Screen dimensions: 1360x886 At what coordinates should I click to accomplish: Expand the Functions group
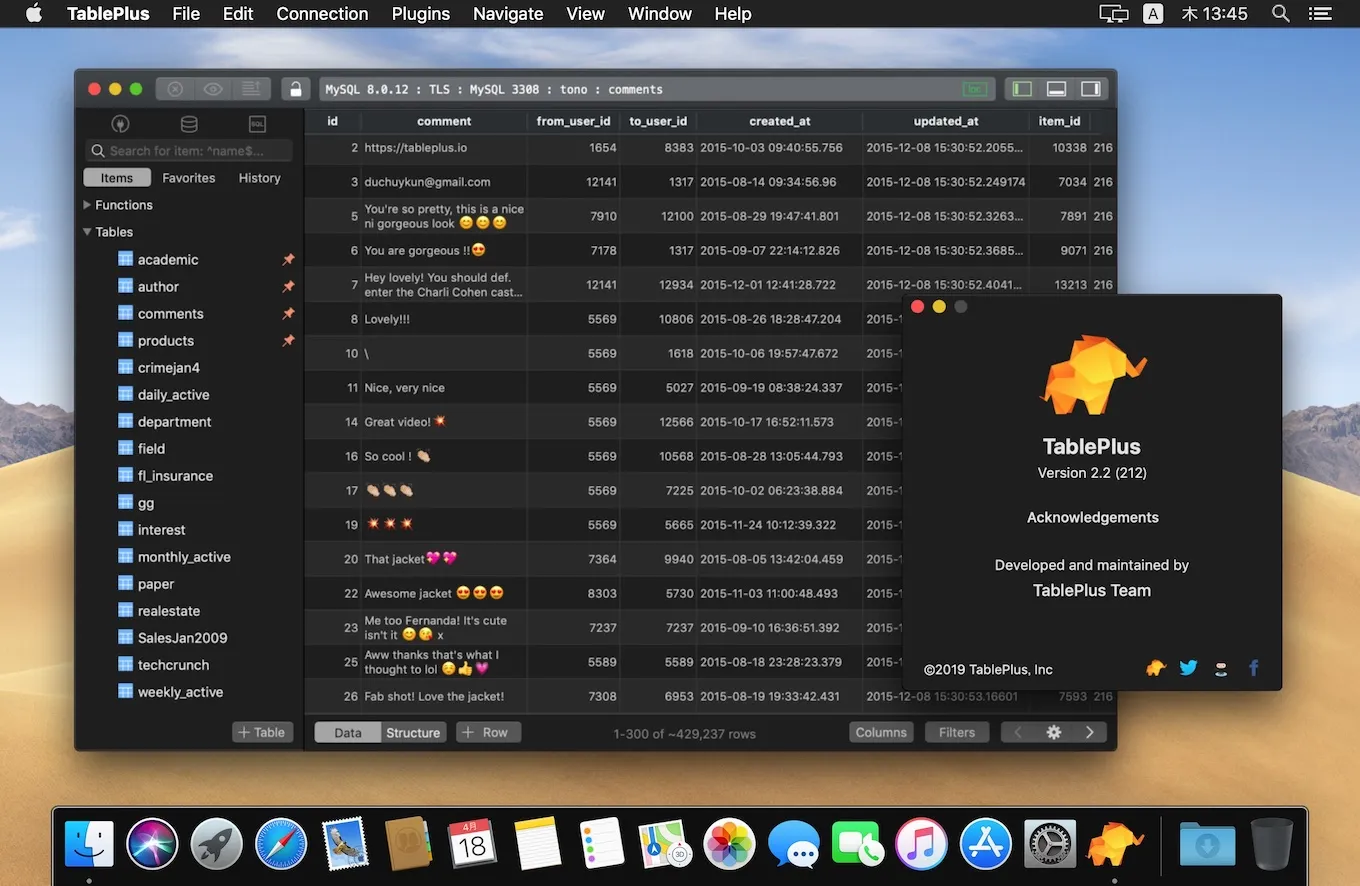(87, 205)
